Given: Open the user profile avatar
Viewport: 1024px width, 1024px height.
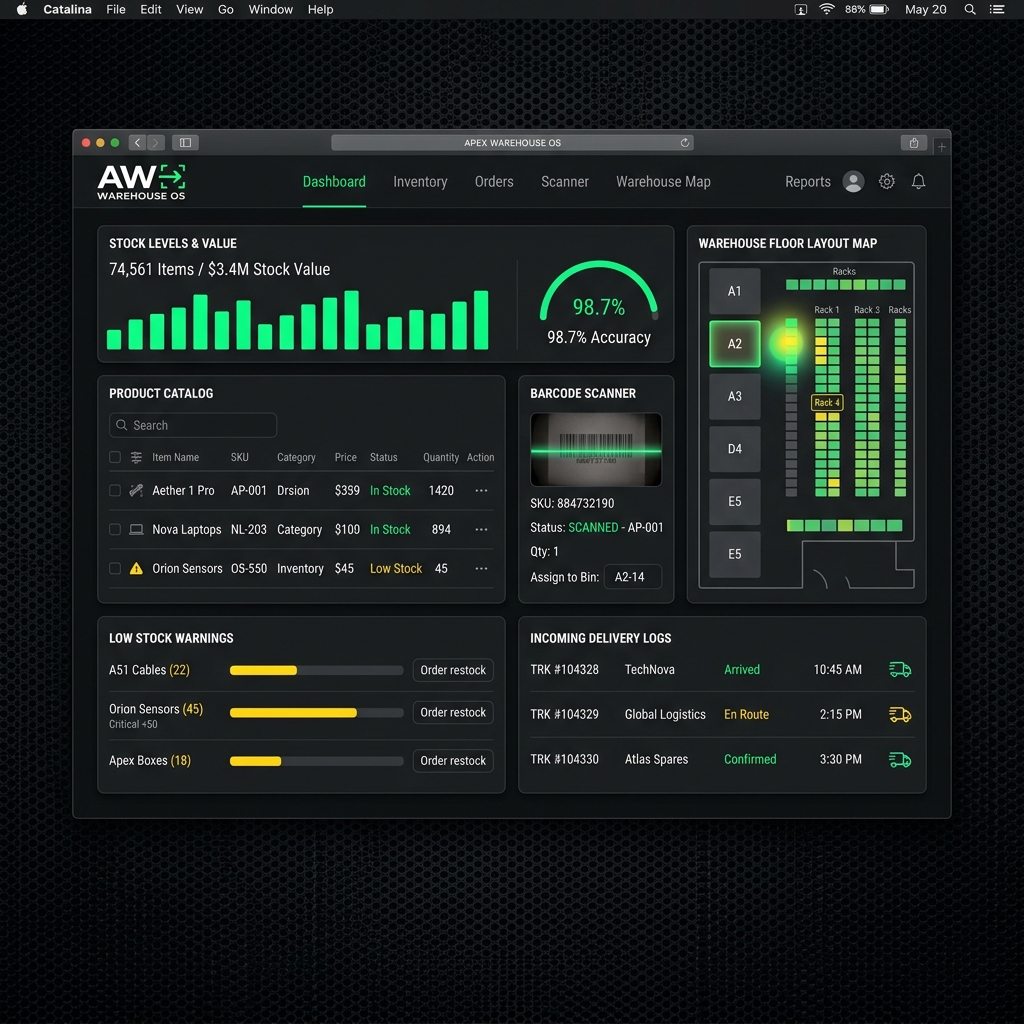Looking at the screenshot, I should point(853,182).
